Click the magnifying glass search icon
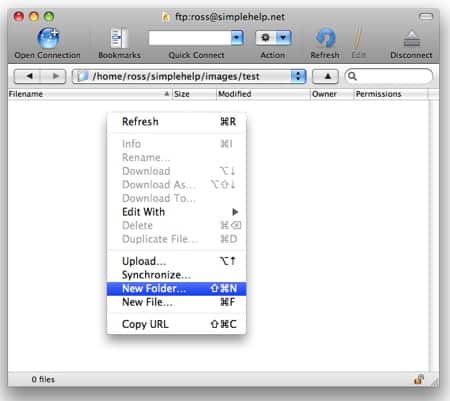This screenshot has height=401, width=450. point(352,77)
